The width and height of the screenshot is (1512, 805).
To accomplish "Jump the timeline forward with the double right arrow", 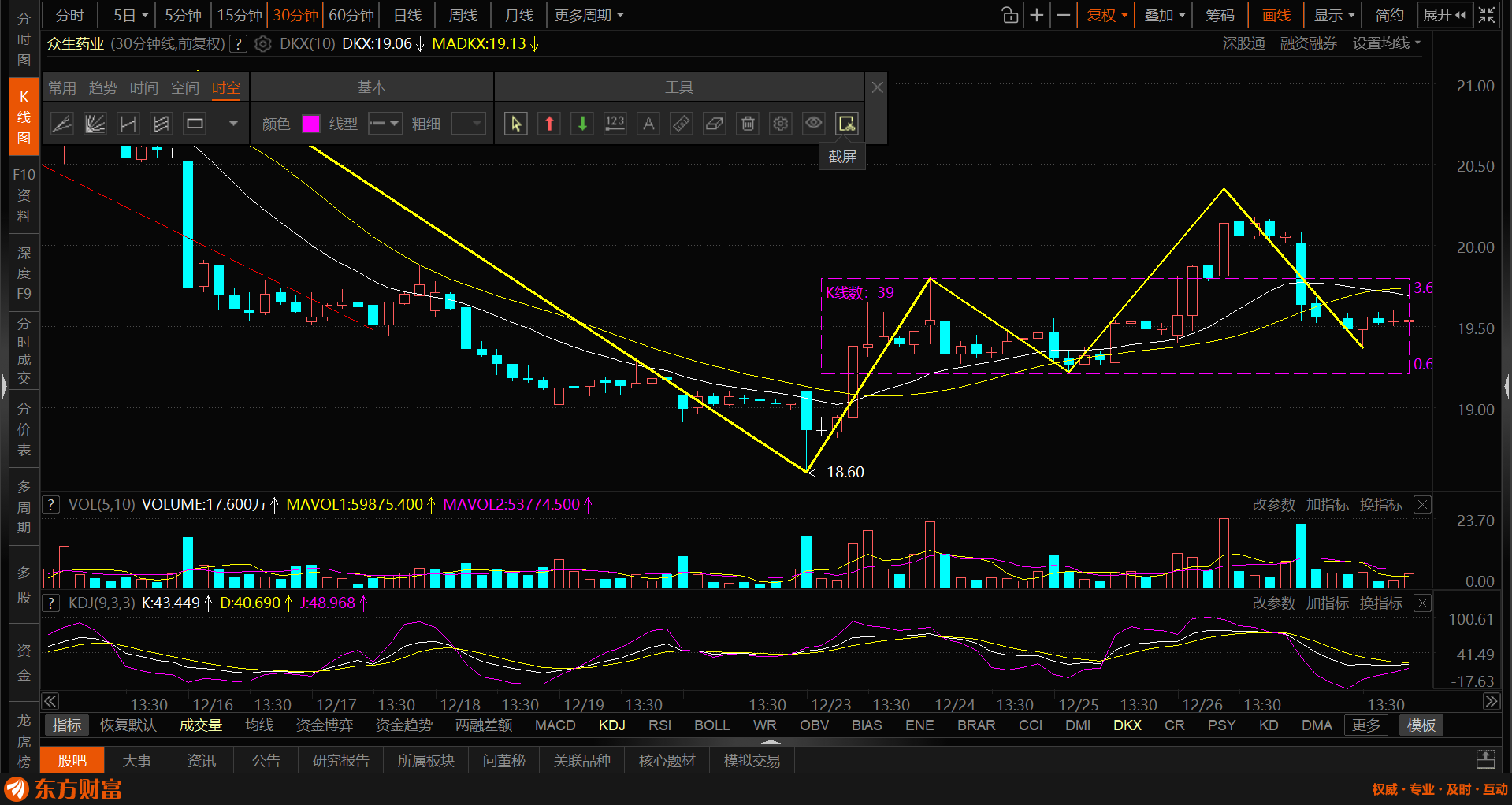I will (x=1492, y=702).
